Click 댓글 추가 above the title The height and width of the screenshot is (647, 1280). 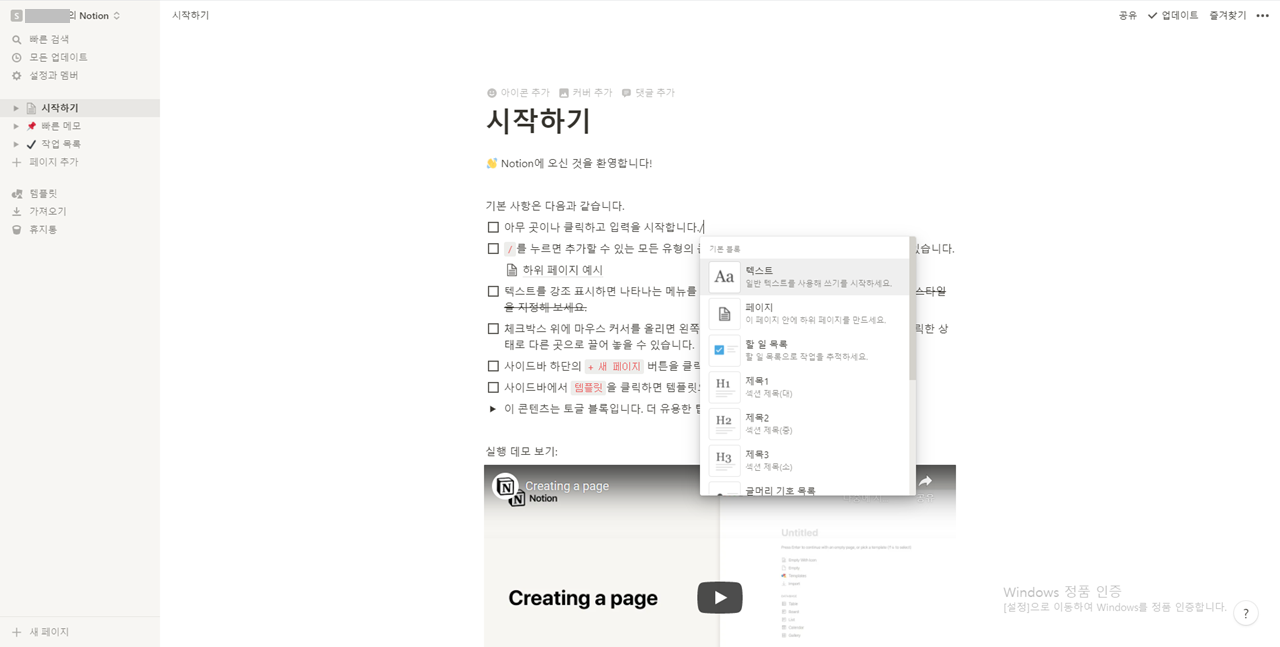648,92
